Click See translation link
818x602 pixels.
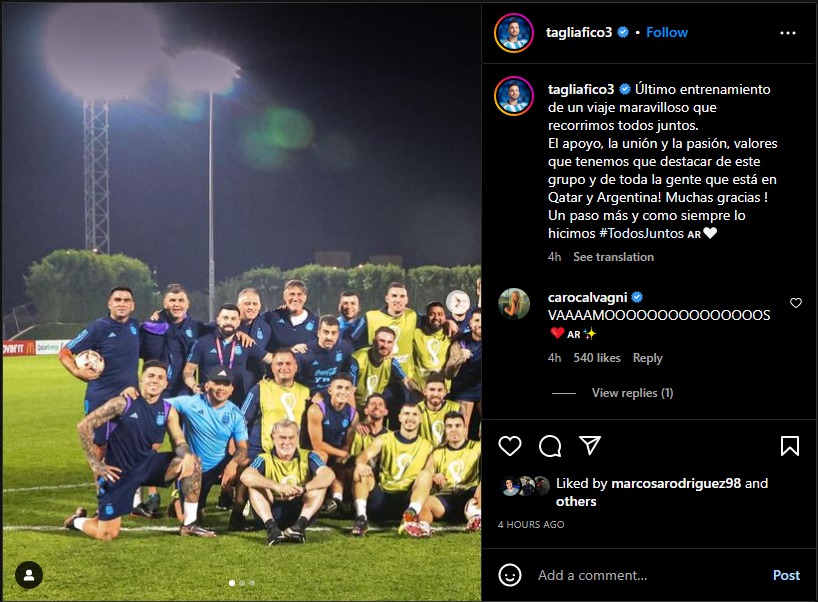click(613, 257)
